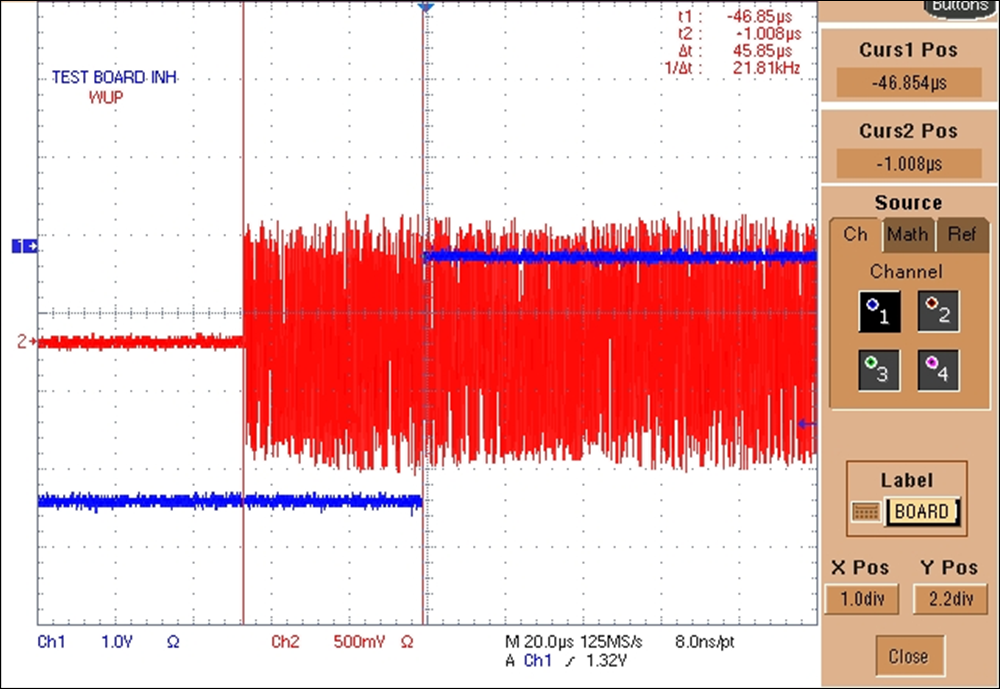Select the Ch source tab
Image resolution: width=1000 pixels, height=689 pixels.
click(855, 235)
